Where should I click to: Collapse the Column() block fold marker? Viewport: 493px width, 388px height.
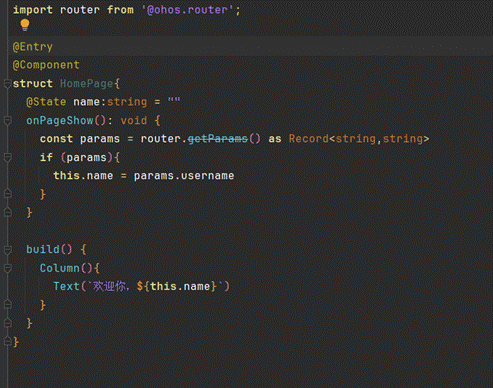tap(8, 268)
